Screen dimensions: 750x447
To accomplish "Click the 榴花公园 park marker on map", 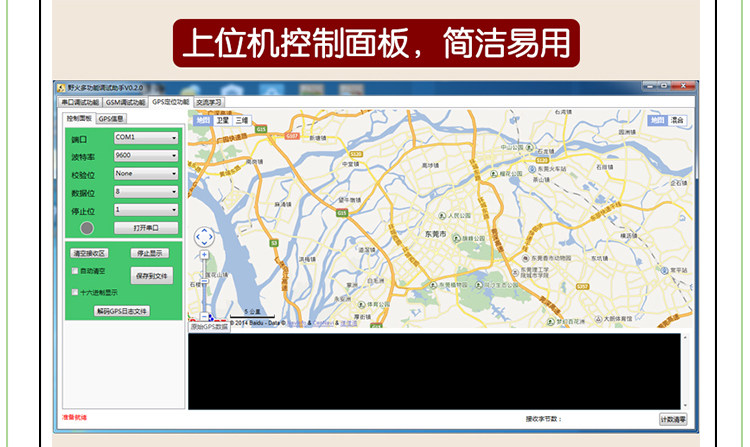I will click(x=494, y=174).
